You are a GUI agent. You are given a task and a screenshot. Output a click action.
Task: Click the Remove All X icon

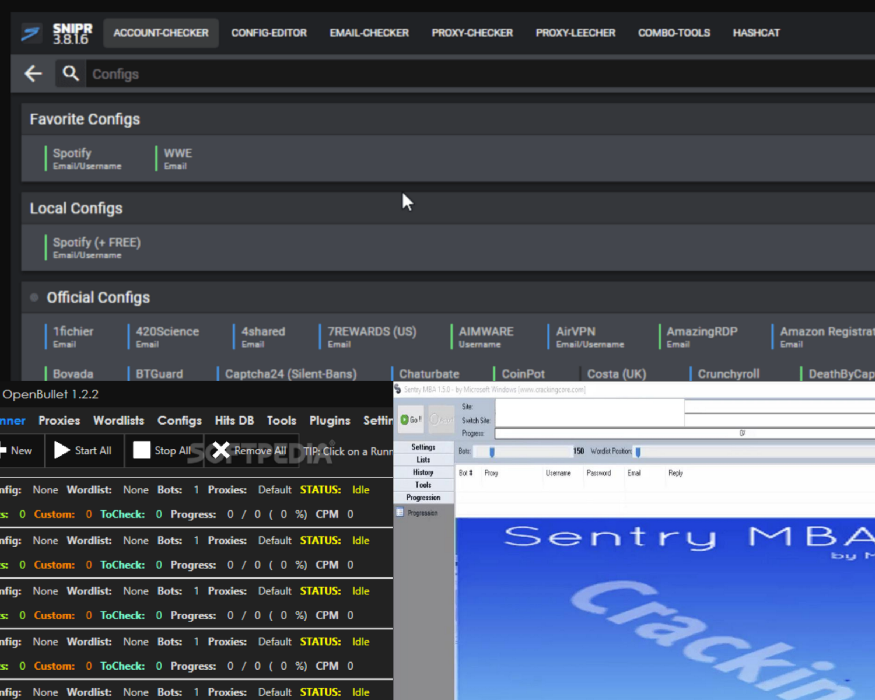click(221, 451)
